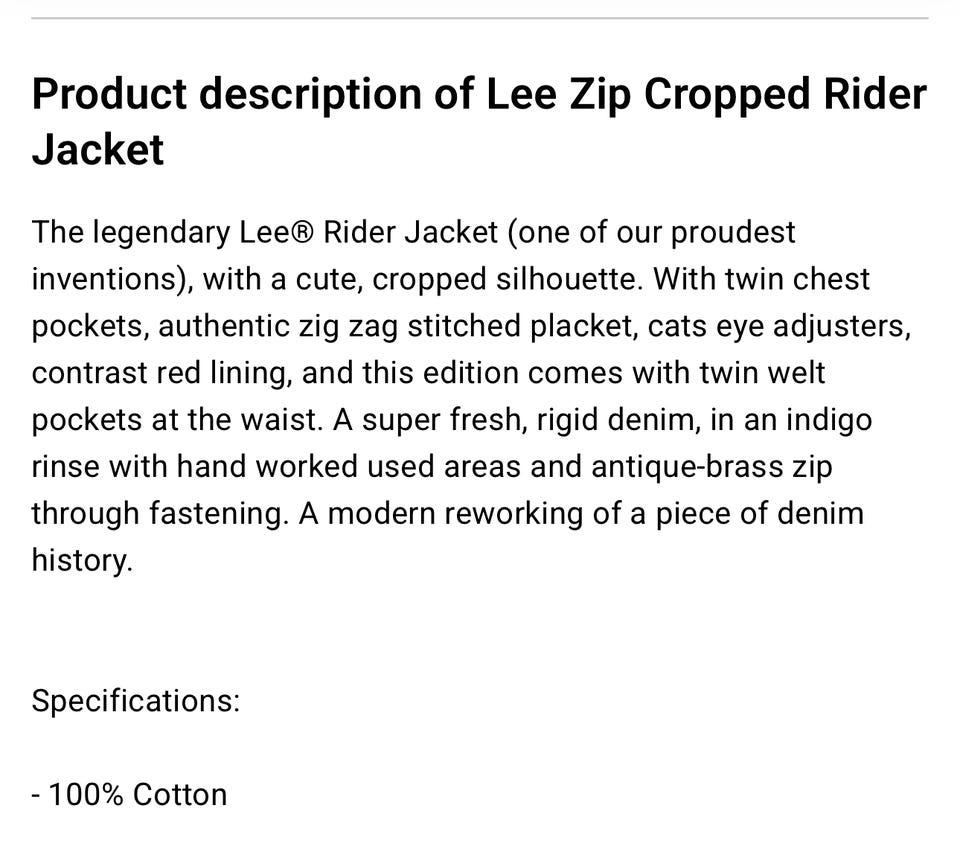
Task: Select the phrase "cats eye adjusters"
Action: [x=775, y=327]
